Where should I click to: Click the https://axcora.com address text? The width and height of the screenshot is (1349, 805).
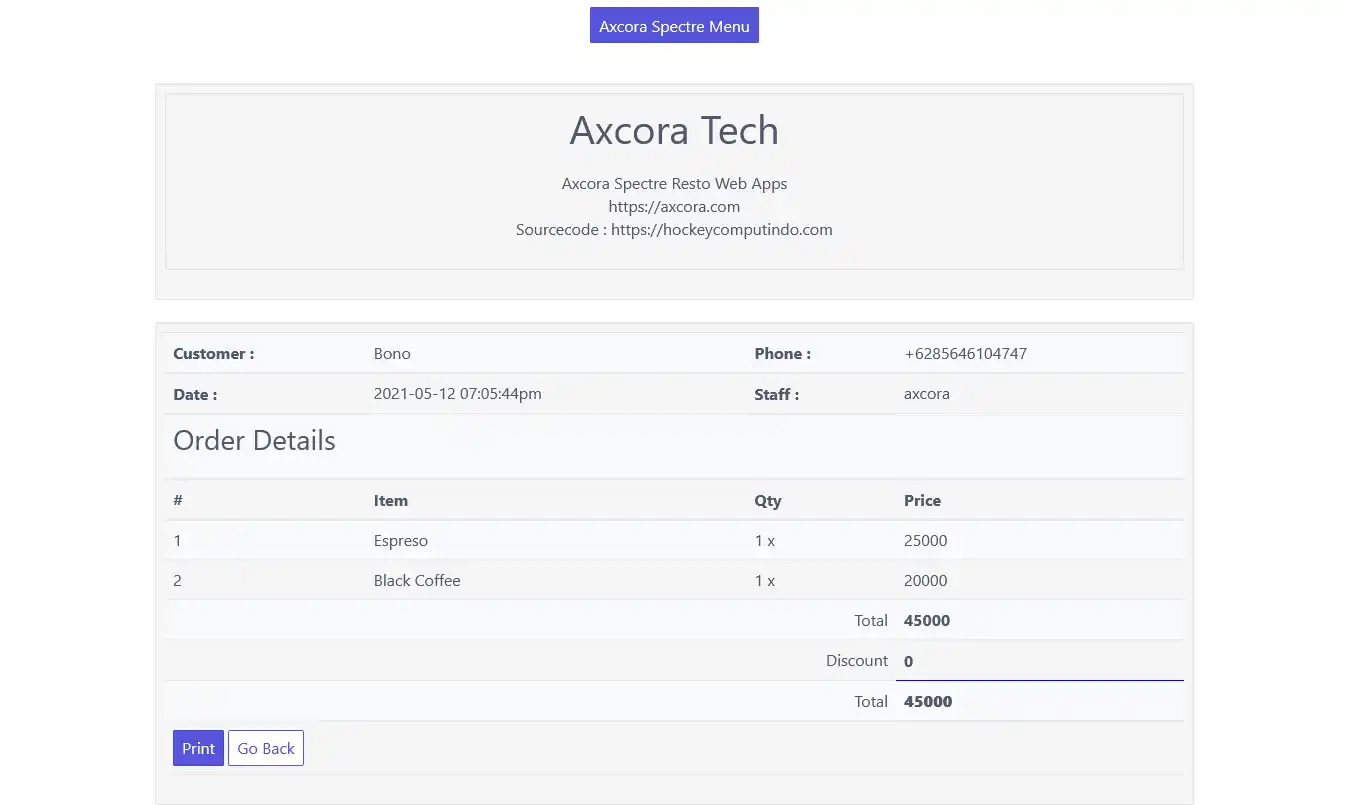[674, 207]
